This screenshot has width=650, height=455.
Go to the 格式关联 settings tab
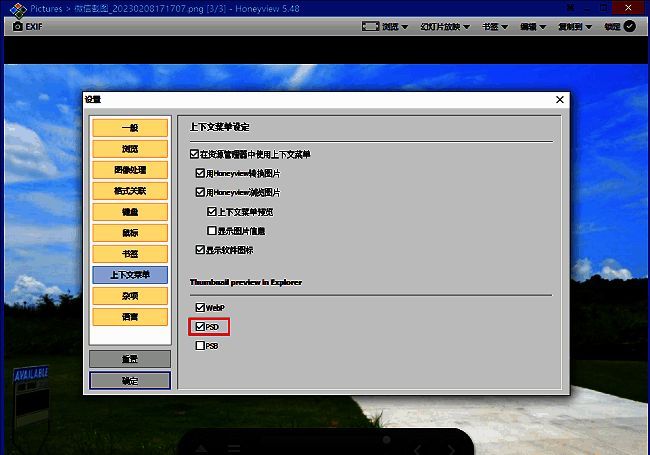pyautogui.click(x=130, y=191)
